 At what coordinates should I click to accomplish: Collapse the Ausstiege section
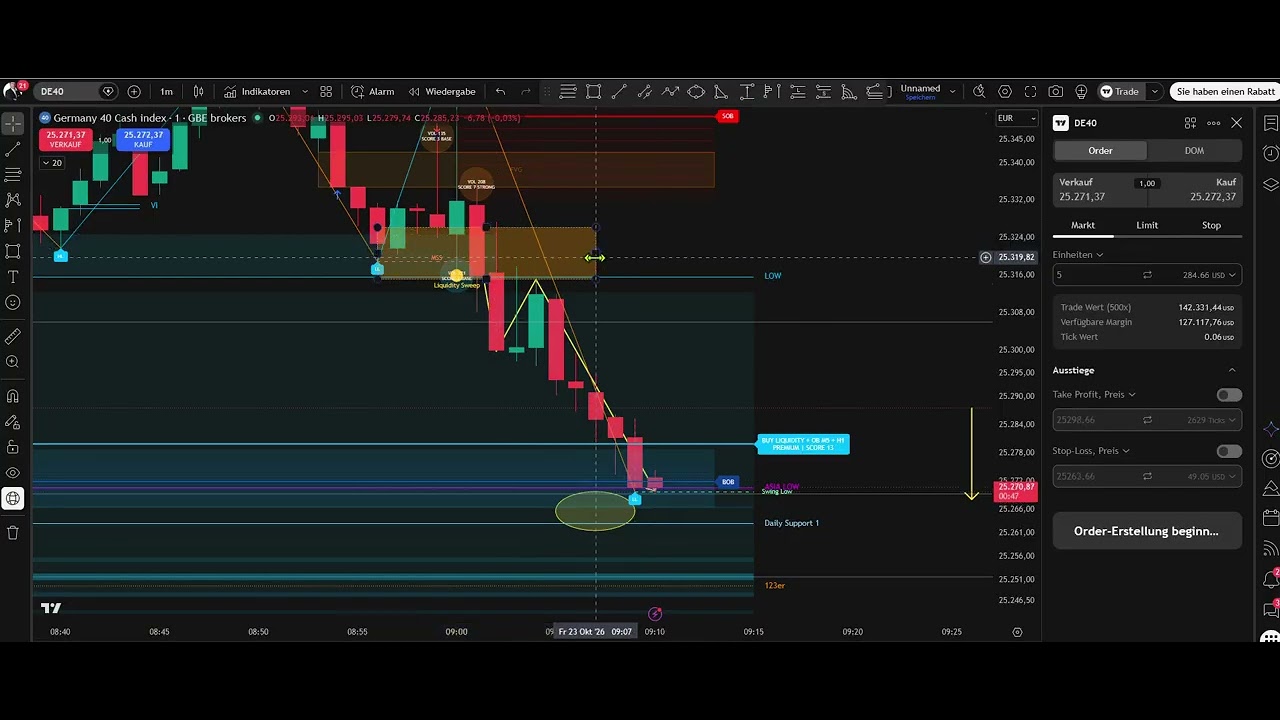pos(1231,370)
